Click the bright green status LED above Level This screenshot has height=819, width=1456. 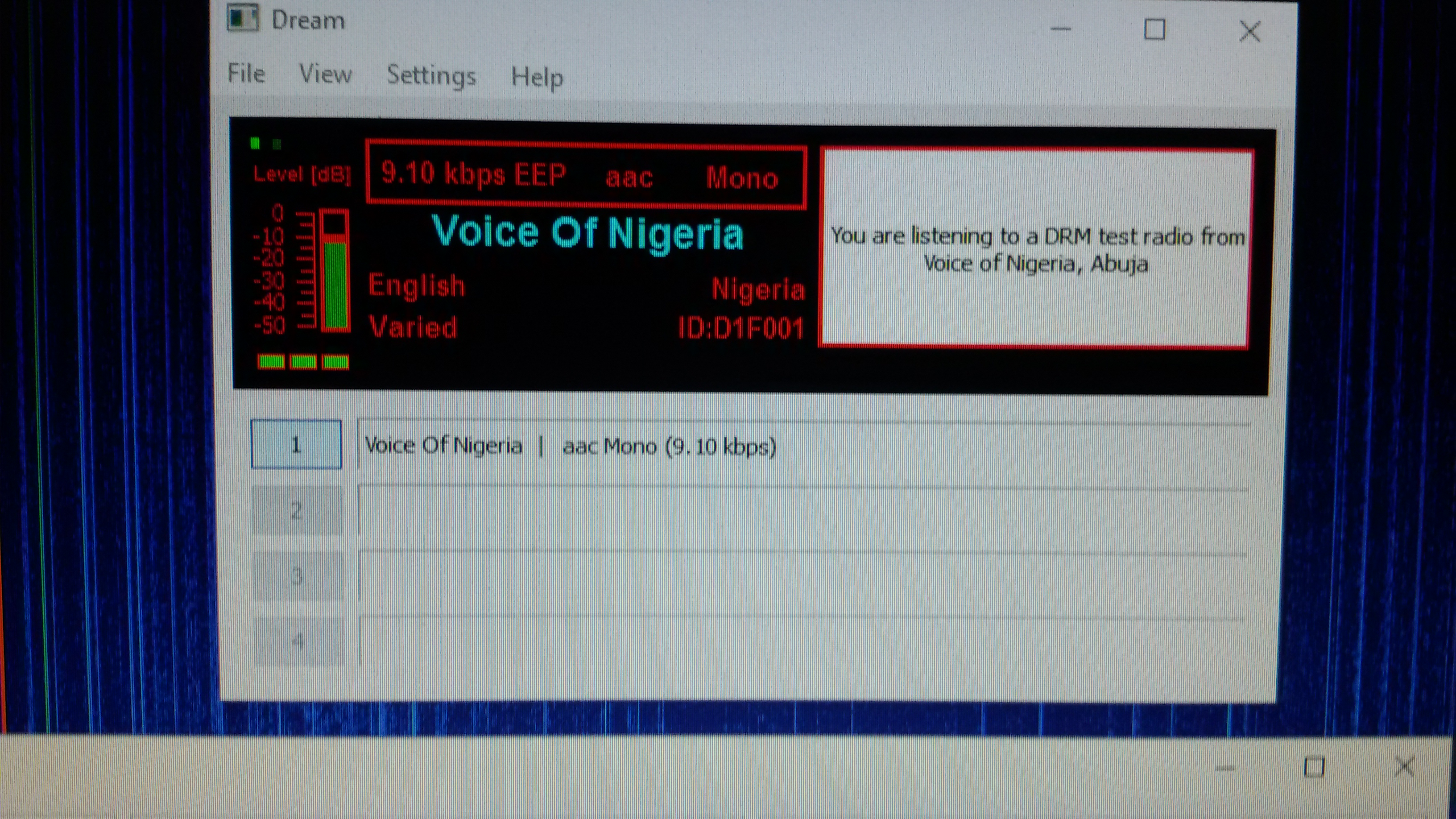click(255, 144)
